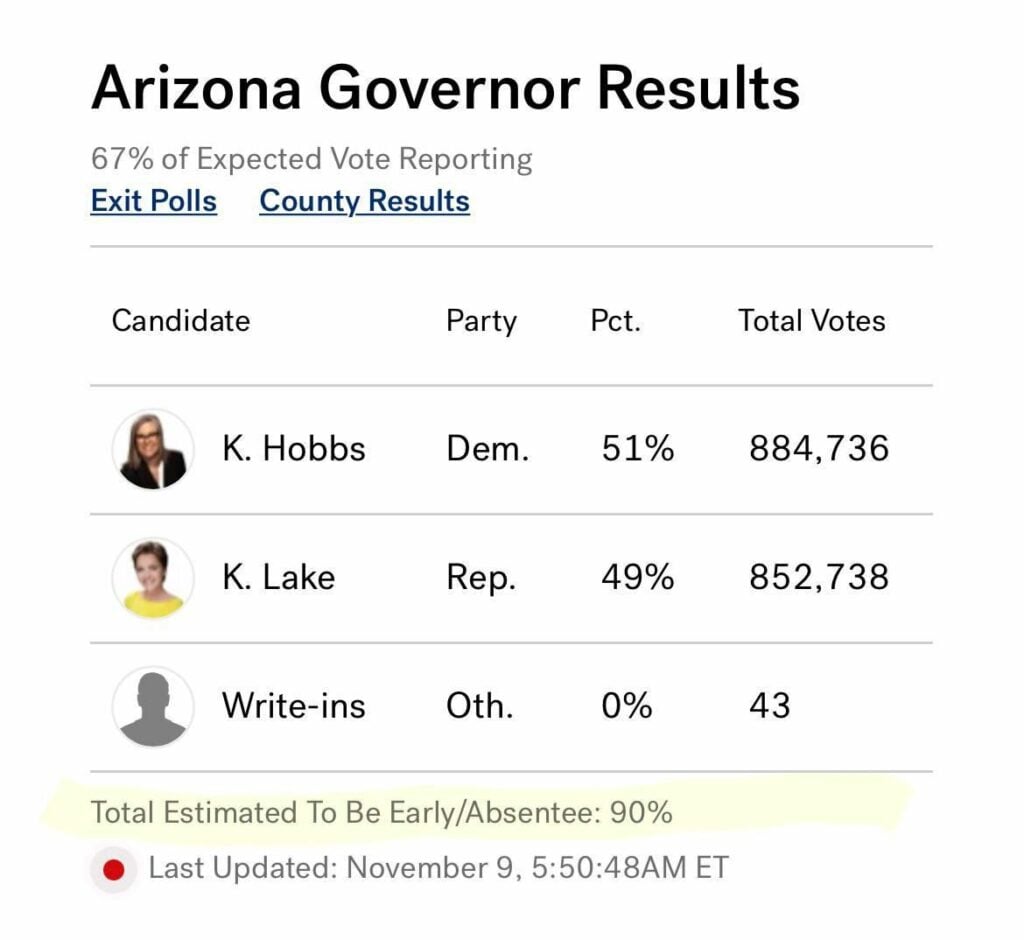The width and height of the screenshot is (1024, 940).
Task: Click the Pct. column header
Action: coord(615,321)
